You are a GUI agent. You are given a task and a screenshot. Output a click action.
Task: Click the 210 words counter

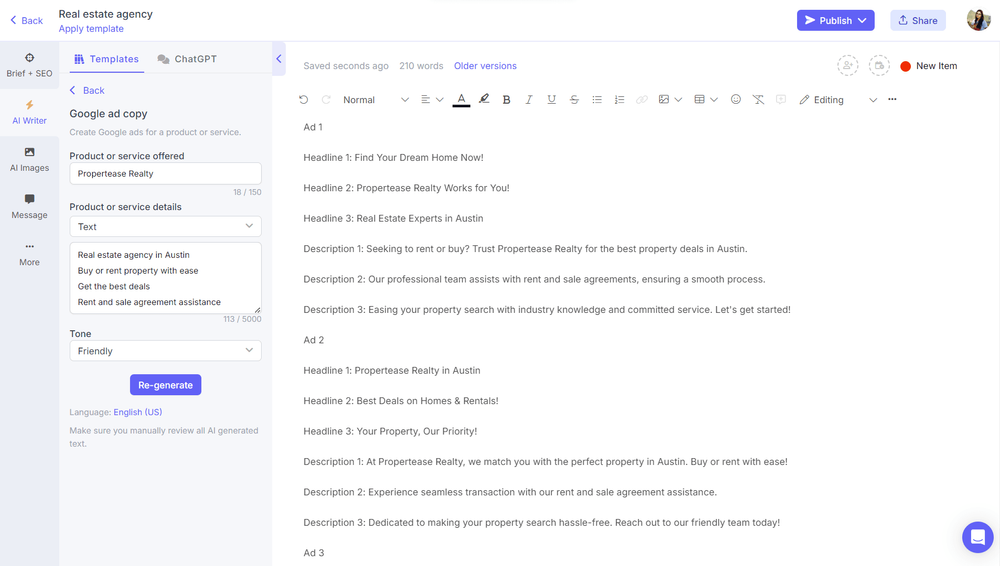(x=421, y=66)
